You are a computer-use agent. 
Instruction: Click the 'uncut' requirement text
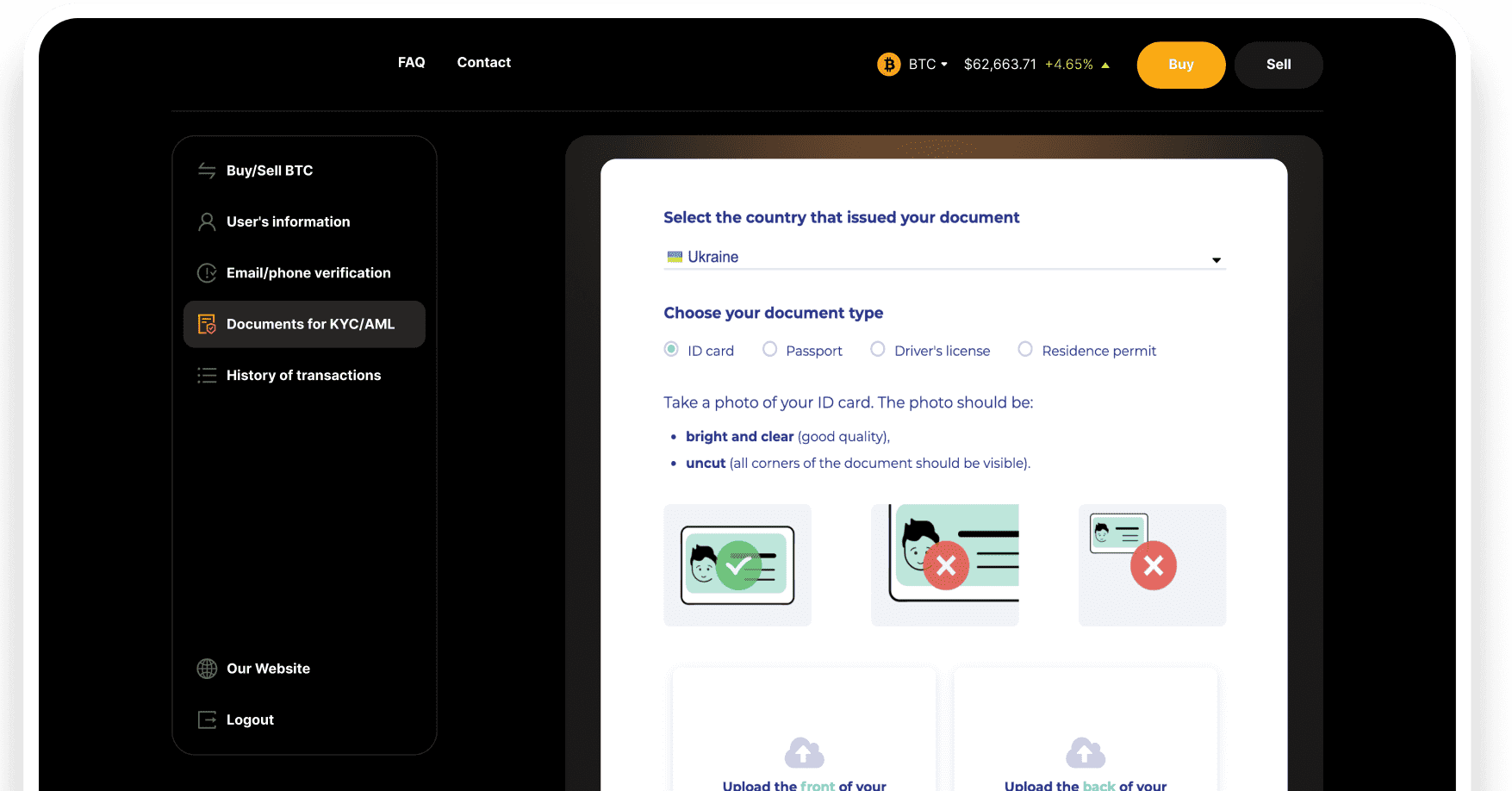pos(706,464)
